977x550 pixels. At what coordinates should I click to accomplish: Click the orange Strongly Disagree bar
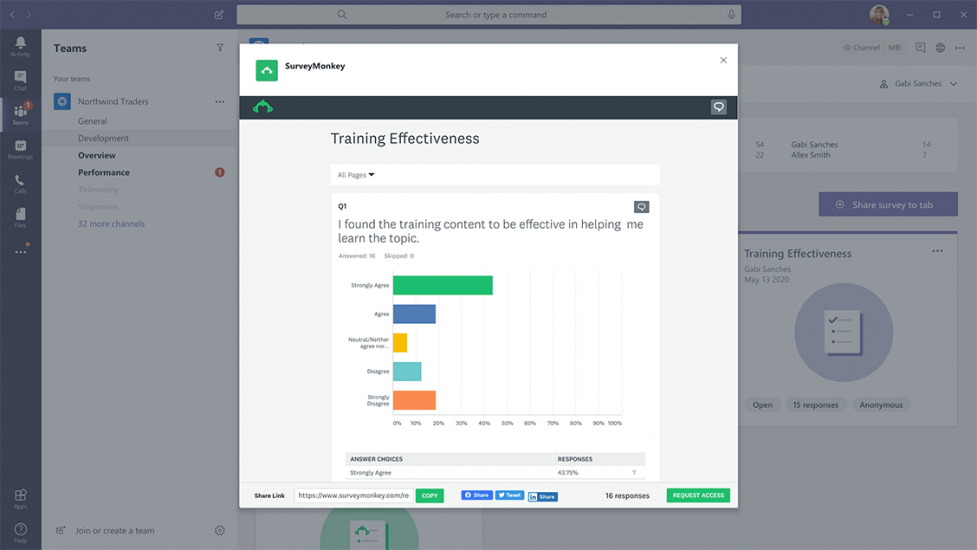pos(414,400)
